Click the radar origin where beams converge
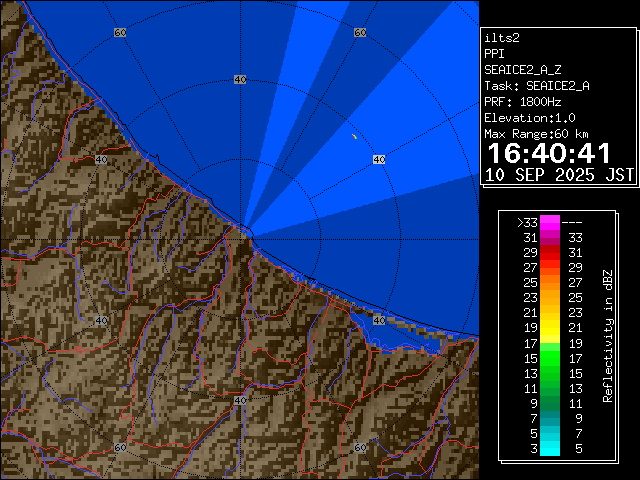Image resolution: width=640 pixels, height=480 pixels. click(x=246, y=233)
